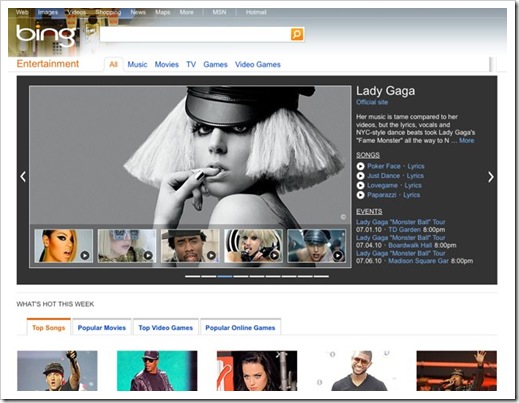Open the Web link in top bar
This screenshot has height=403, width=519.
(22, 12)
